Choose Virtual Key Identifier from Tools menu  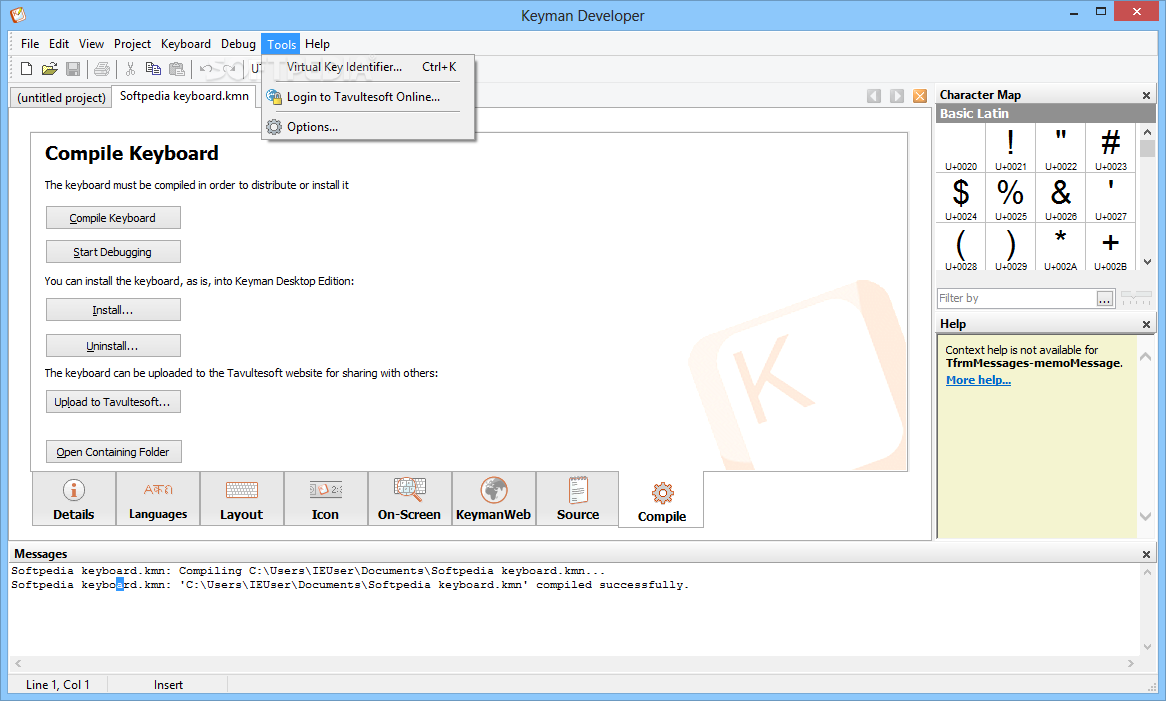(x=368, y=67)
